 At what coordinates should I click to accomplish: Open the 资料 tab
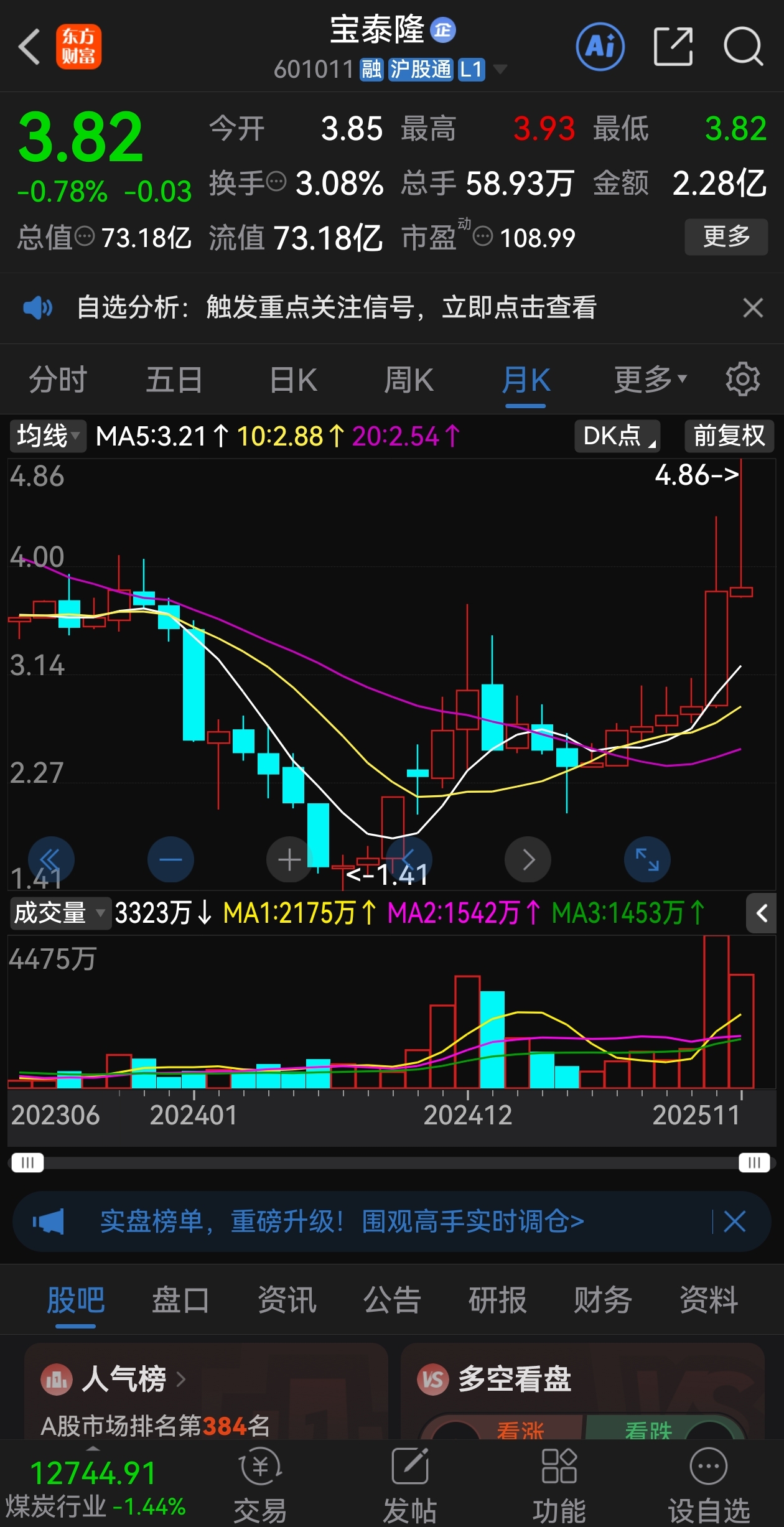(x=709, y=1299)
